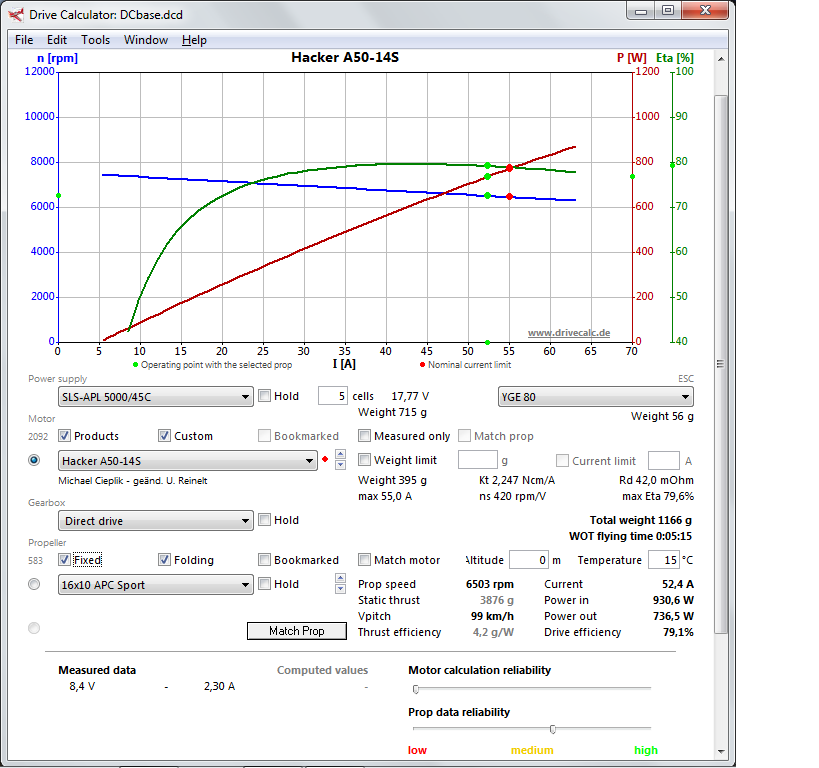
Task: Open the Direct drive gearbox dropdown
Action: click(x=154, y=521)
